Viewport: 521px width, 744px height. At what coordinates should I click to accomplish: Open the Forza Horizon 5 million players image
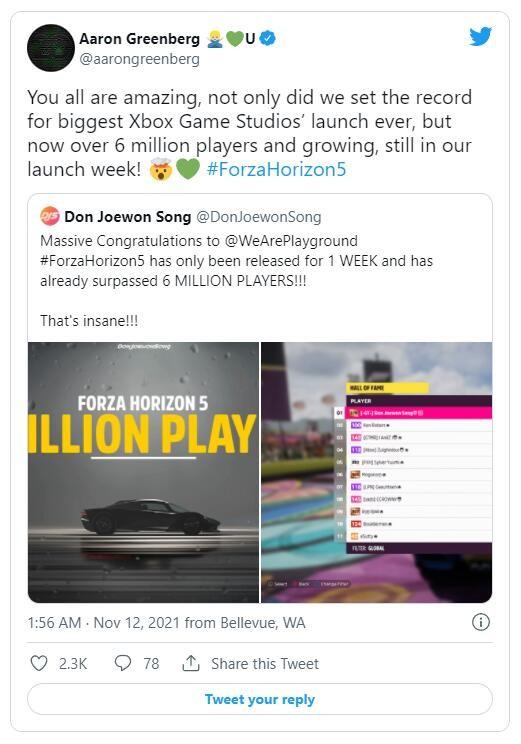143,472
